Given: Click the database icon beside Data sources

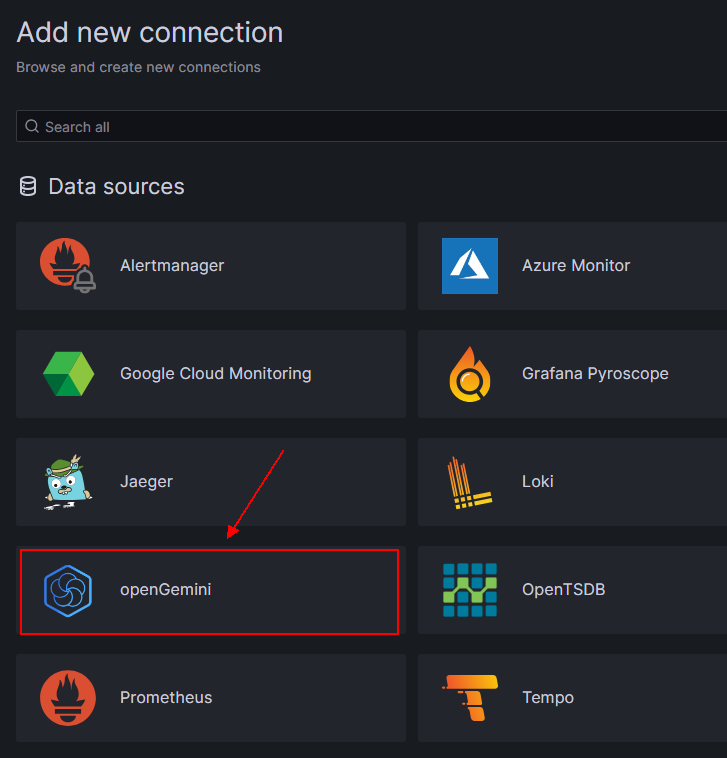Looking at the screenshot, I should (x=28, y=186).
